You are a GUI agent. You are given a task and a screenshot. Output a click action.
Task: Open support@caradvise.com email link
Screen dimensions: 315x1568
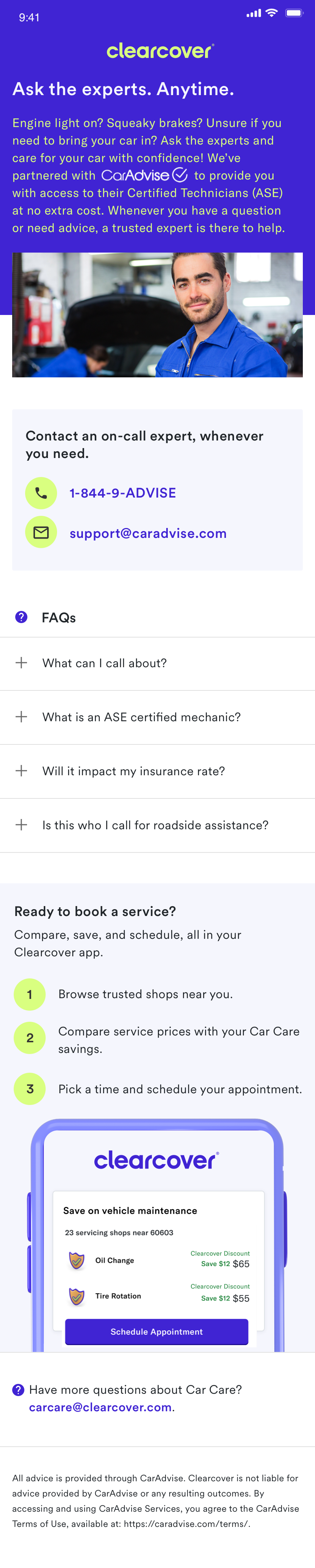point(148,533)
